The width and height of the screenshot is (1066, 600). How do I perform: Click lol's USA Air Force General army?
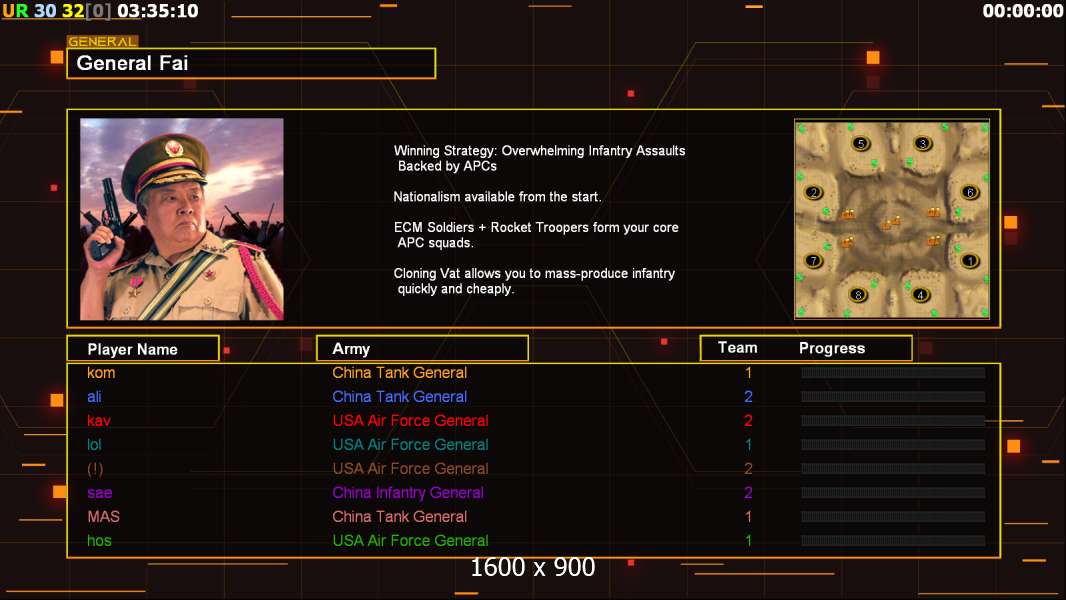pyautogui.click(x=411, y=444)
